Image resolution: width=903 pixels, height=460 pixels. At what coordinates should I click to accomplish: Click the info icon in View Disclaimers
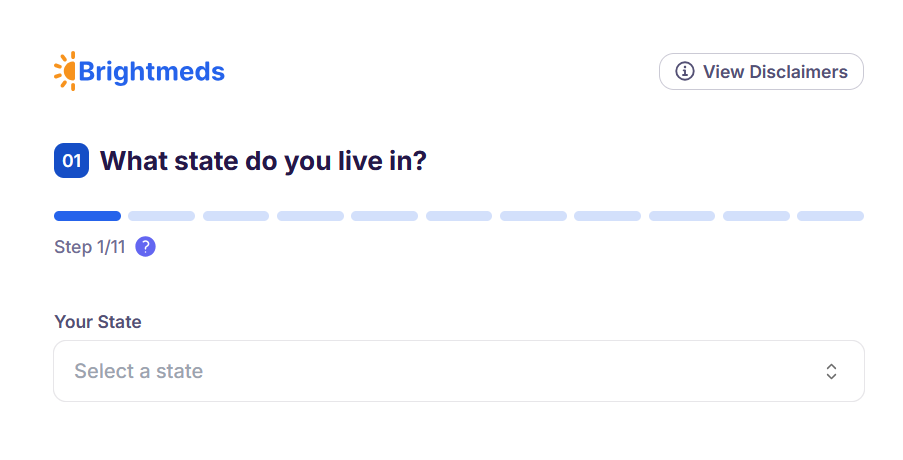coord(685,71)
